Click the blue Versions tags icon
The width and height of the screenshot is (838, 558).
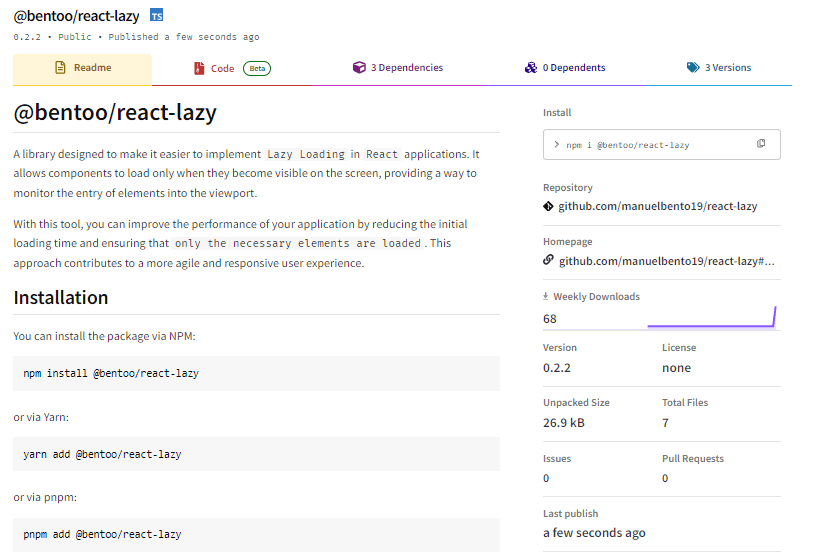693,67
